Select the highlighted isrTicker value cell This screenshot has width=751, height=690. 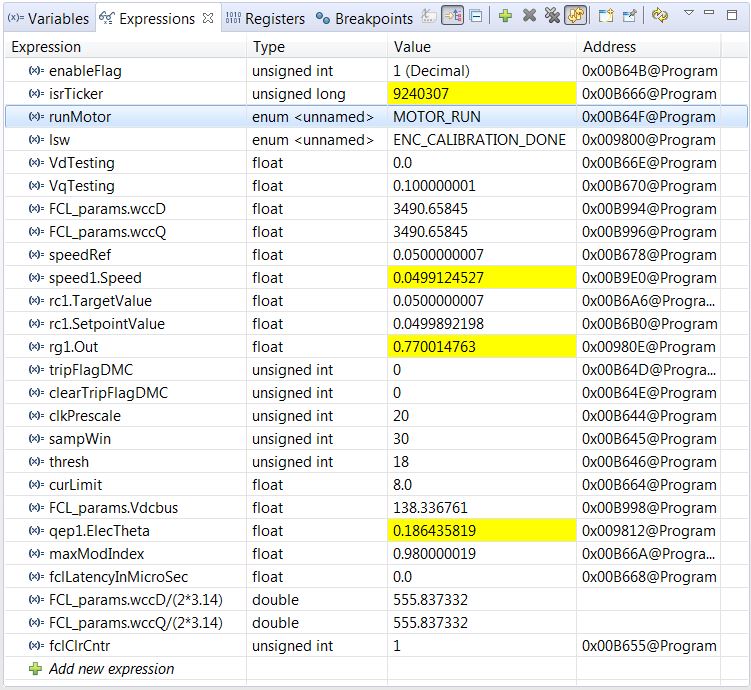pos(481,94)
